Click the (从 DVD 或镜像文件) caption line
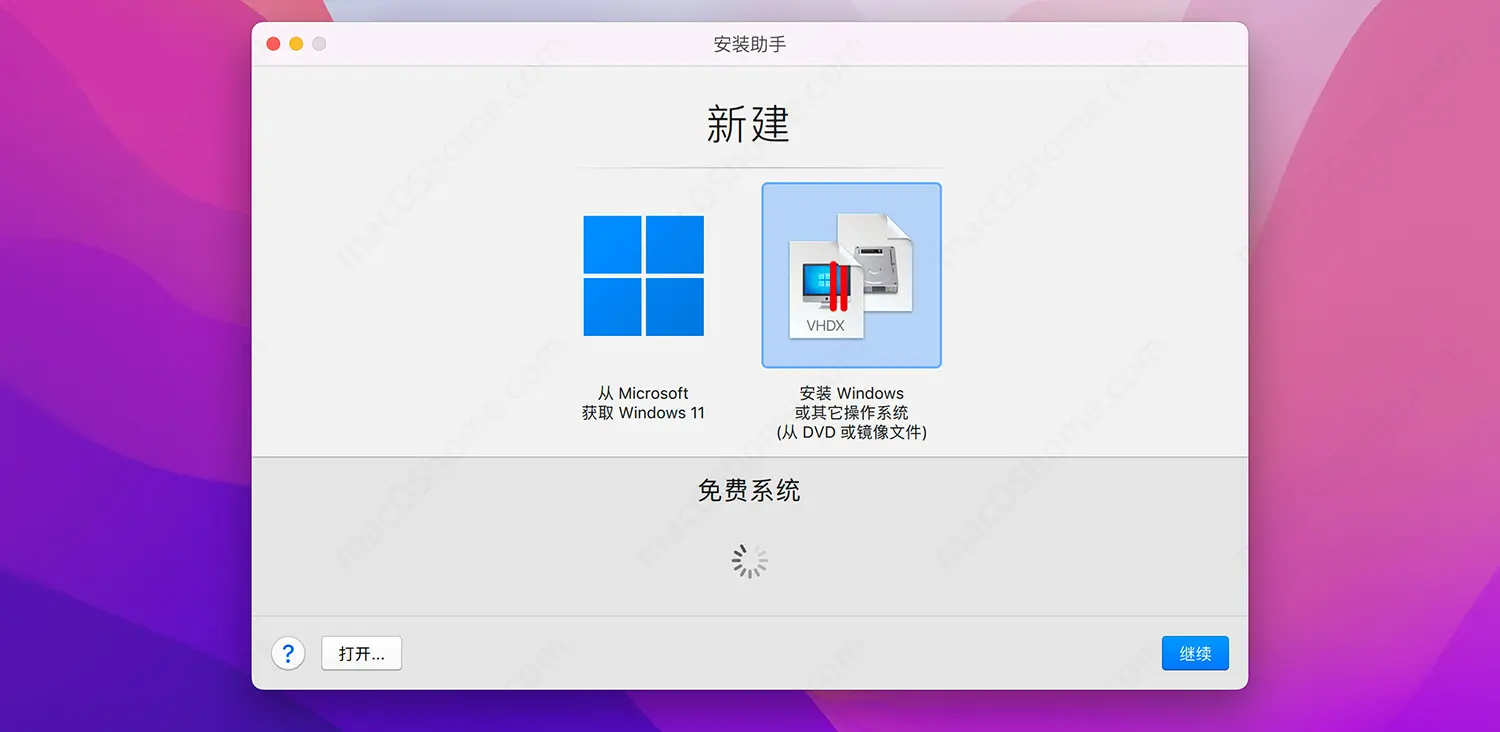This screenshot has height=732, width=1500. (851, 433)
